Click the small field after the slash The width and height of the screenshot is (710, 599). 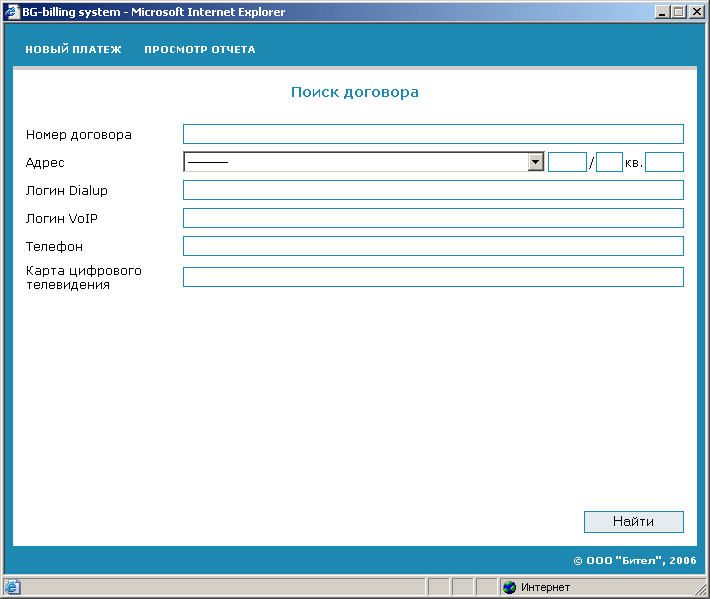pyautogui.click(x=609, y=162)
